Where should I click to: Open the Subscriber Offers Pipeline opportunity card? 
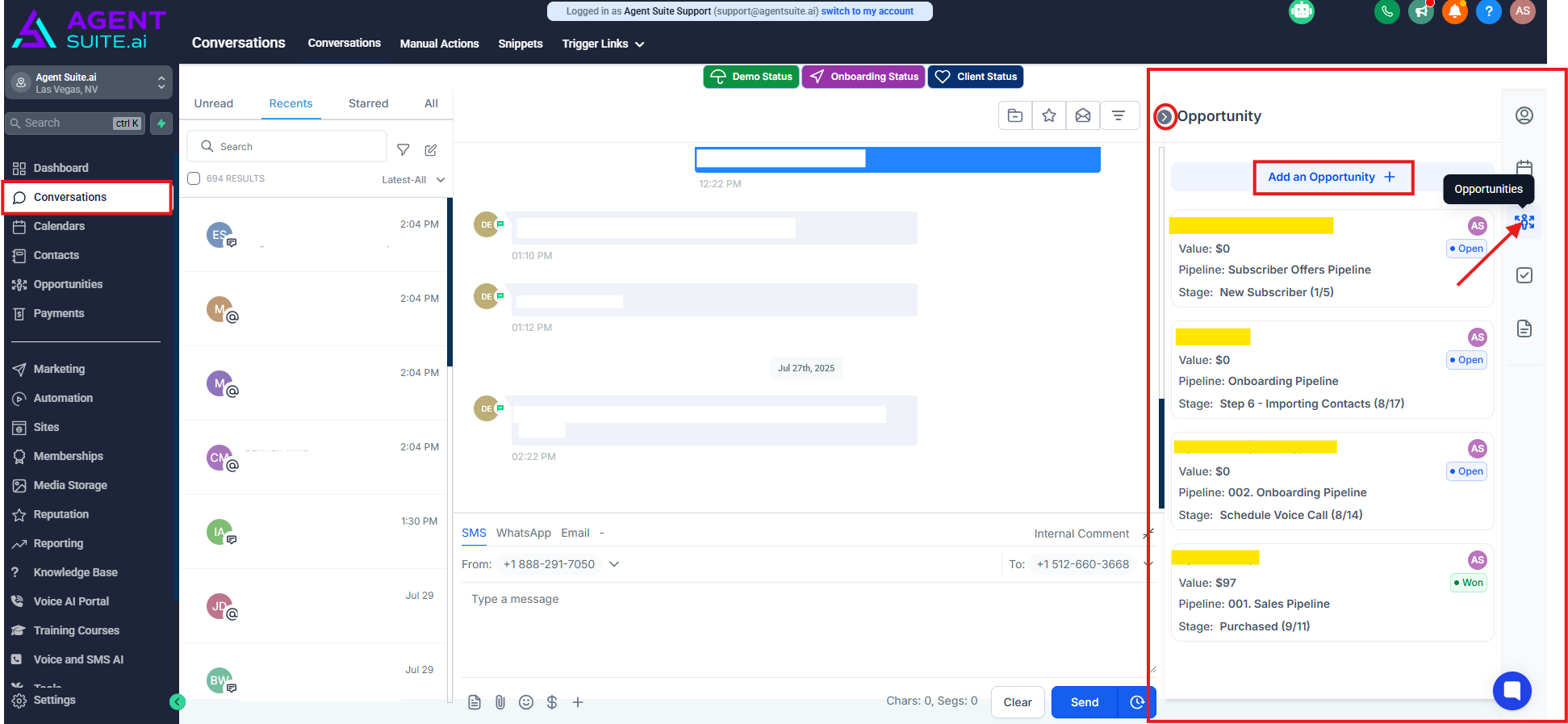(x=1332, y=258)
